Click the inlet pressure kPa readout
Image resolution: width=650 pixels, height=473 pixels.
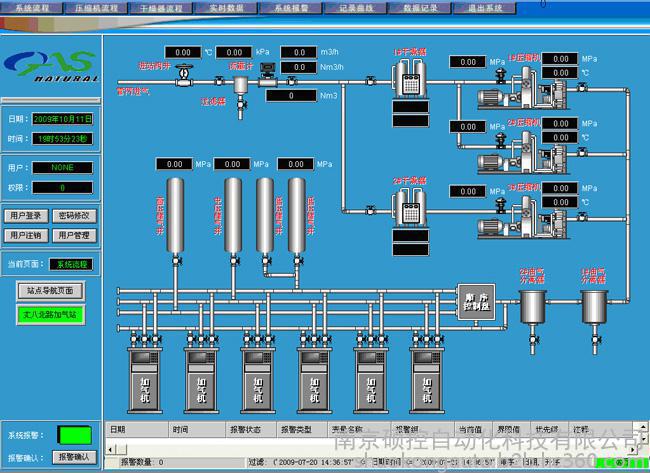(x=234, y=52)
